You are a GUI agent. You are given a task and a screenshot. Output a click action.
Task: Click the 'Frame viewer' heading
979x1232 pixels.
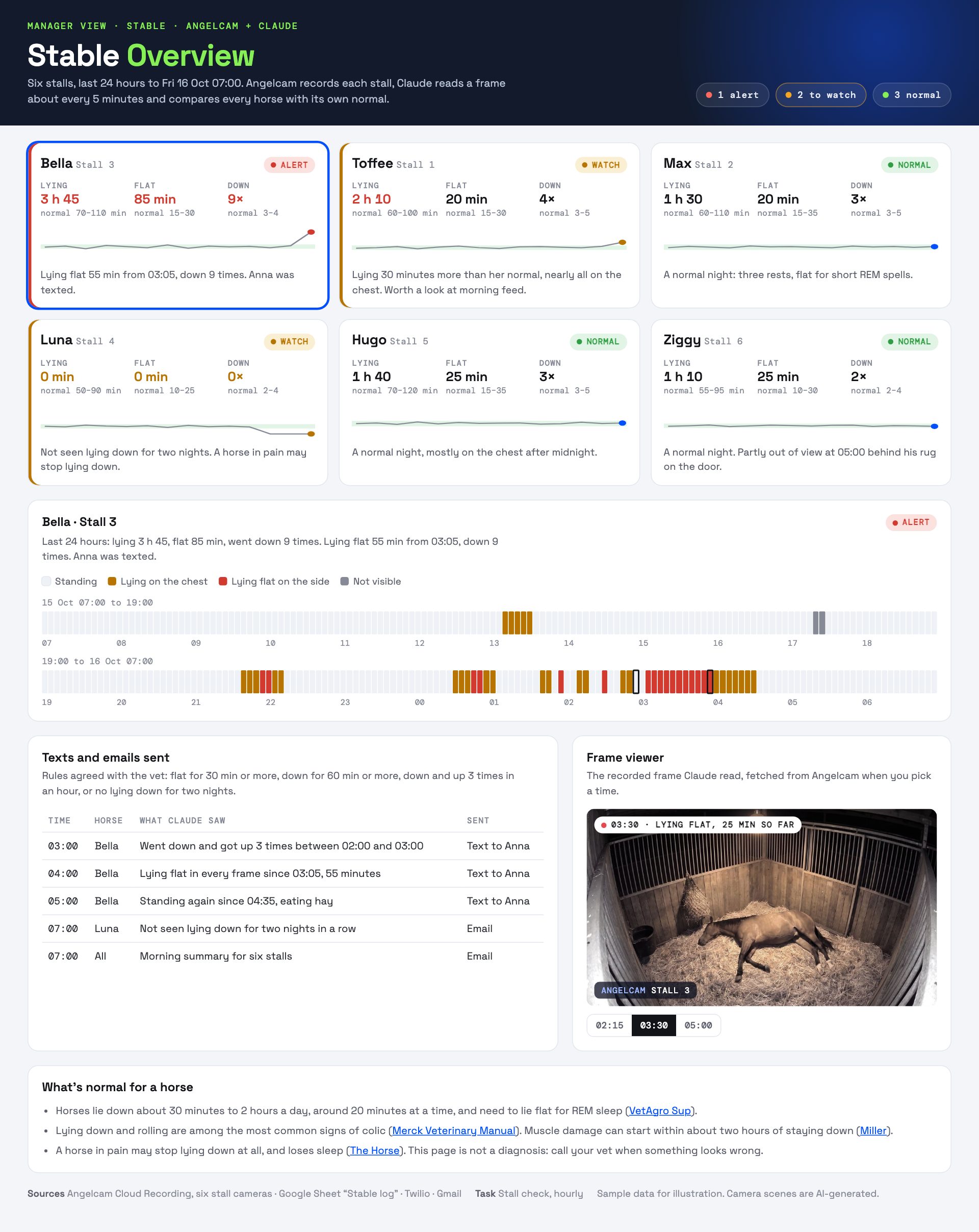pos(625,757)
